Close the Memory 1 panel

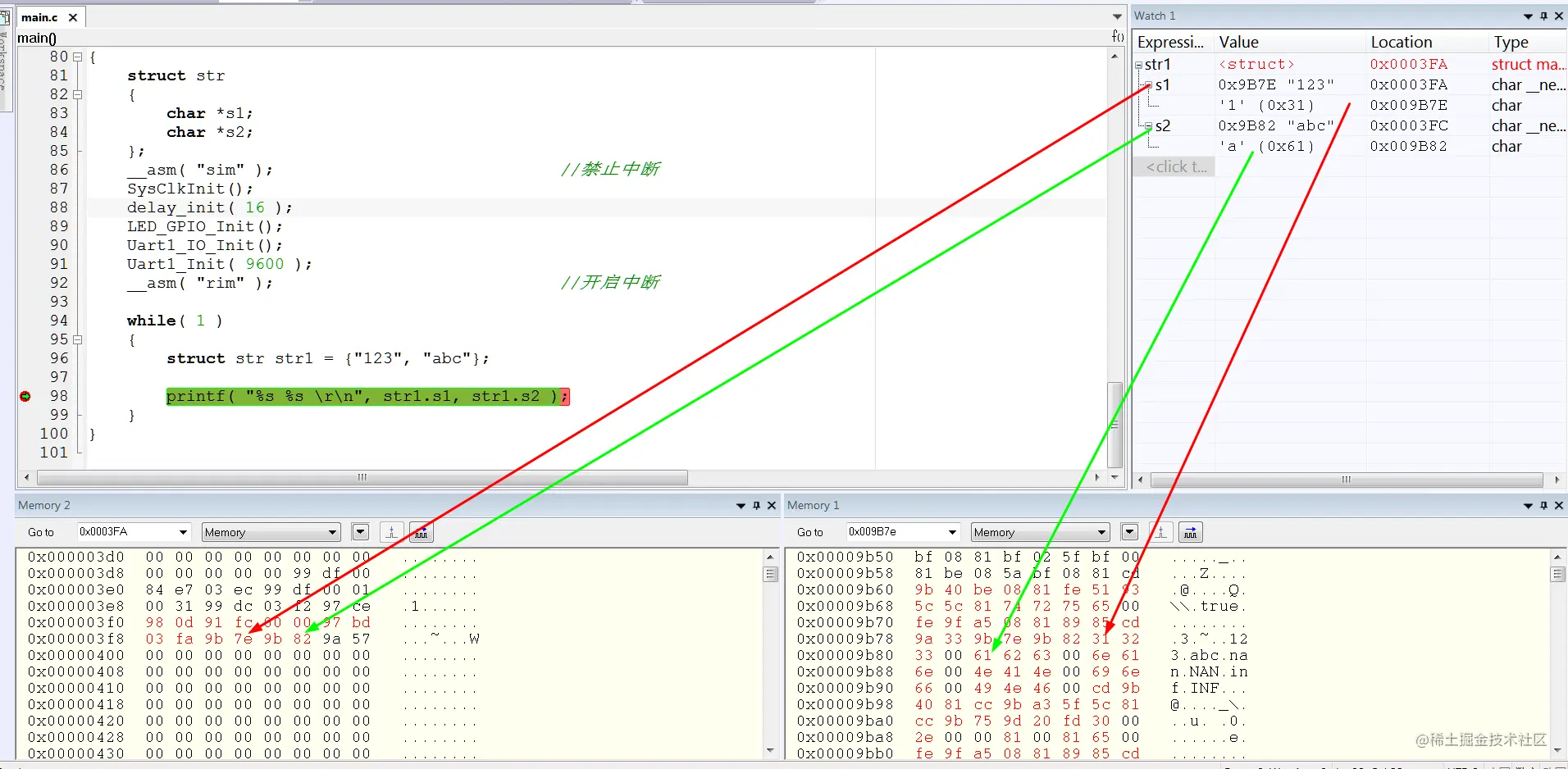(x=1559, y=506)
